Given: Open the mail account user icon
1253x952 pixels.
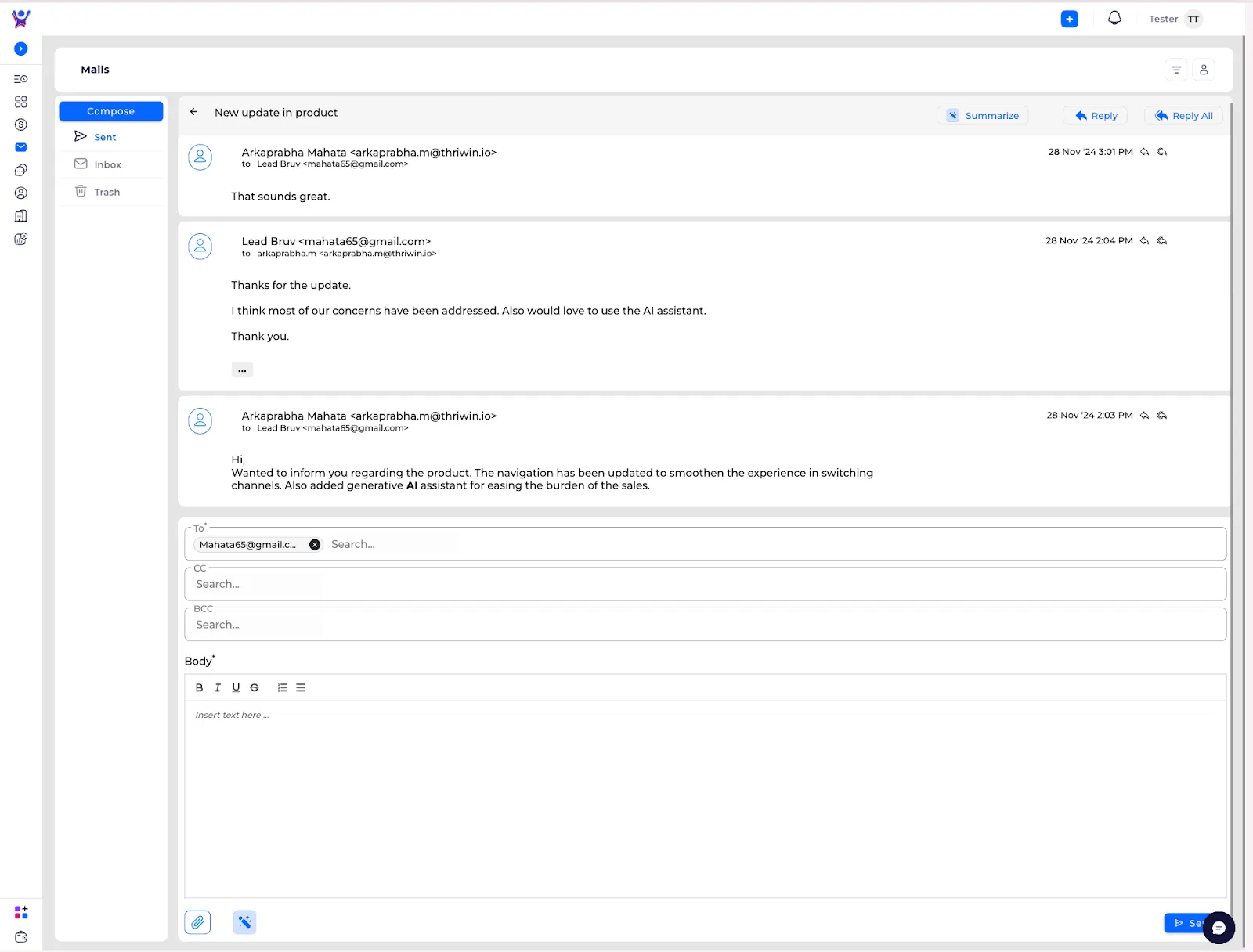Looking at the screenshot, I should coord(1204,70).
